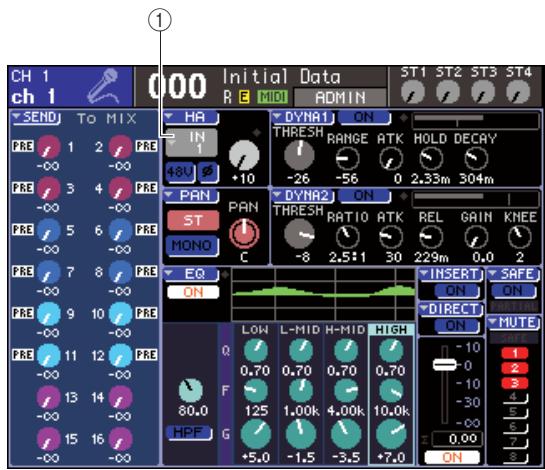The image size is (545, 470).
Task: Click the channel ON button below fader
Action: point(452,457)
